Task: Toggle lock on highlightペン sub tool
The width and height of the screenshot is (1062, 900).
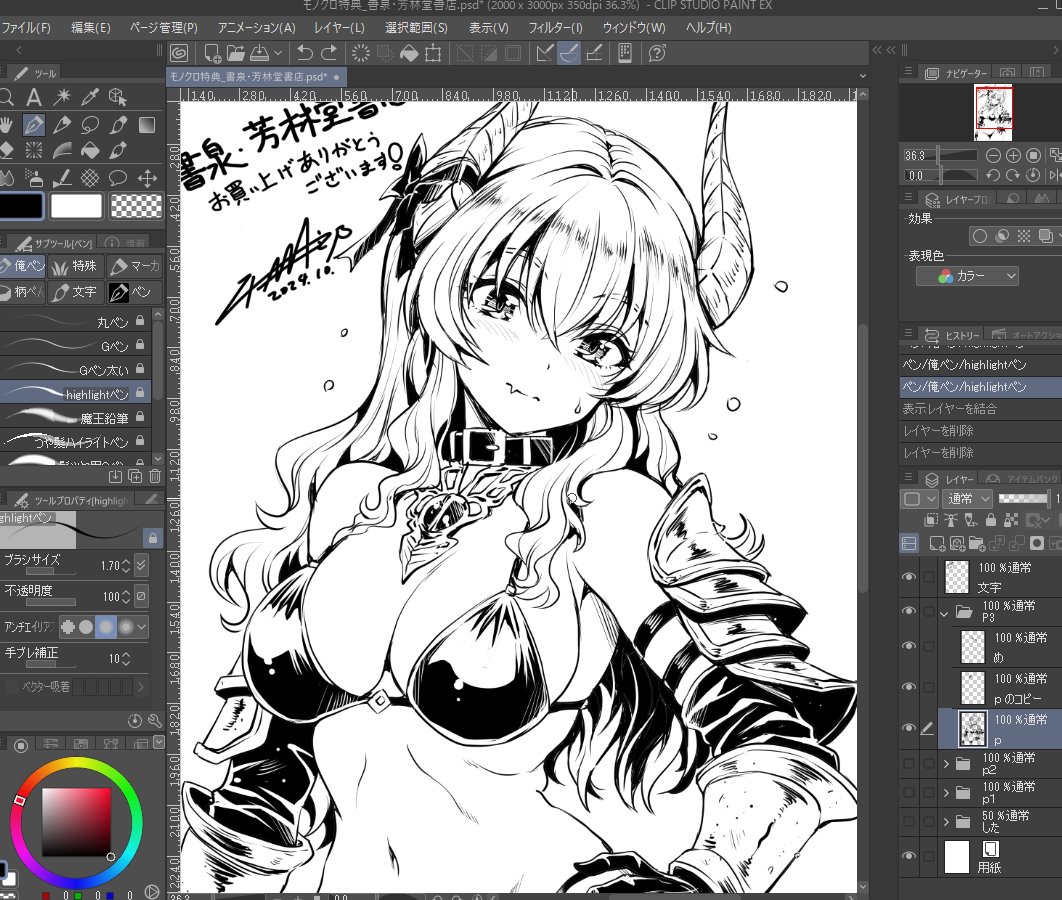Action: click(x=140, y=392)
